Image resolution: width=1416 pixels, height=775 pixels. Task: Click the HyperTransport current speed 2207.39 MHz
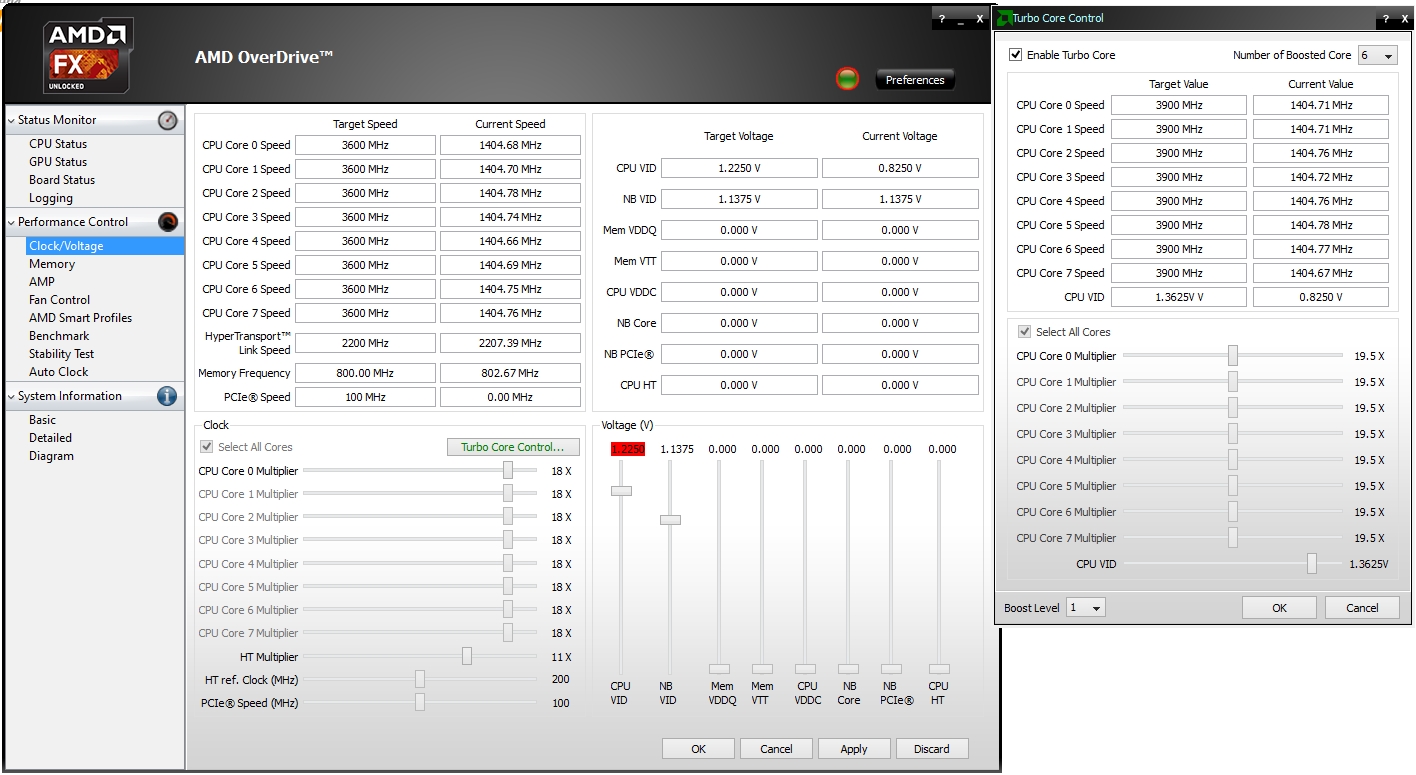[x=510, y=343]
